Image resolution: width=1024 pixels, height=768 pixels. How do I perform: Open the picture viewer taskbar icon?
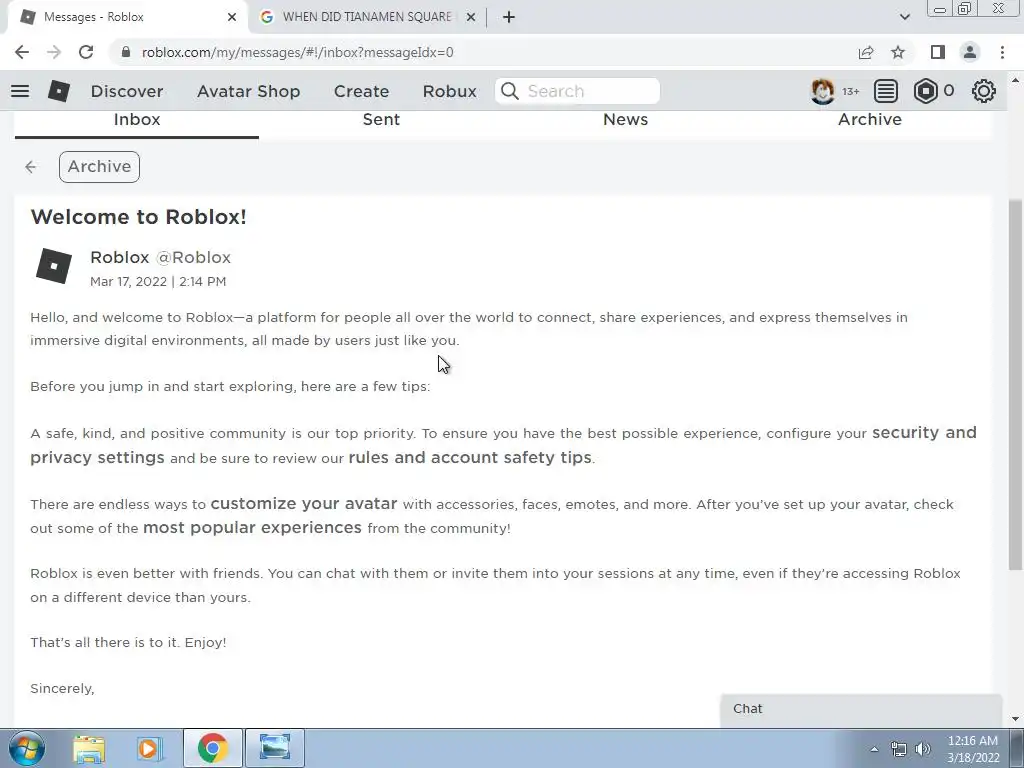(x=275, y=748)
